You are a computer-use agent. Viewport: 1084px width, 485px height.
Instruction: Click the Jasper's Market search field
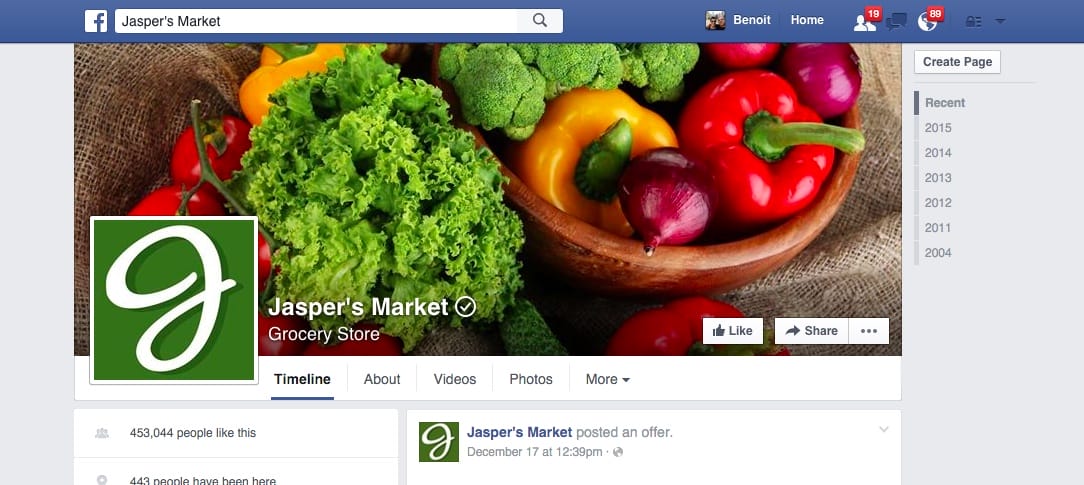click(316, 21)
